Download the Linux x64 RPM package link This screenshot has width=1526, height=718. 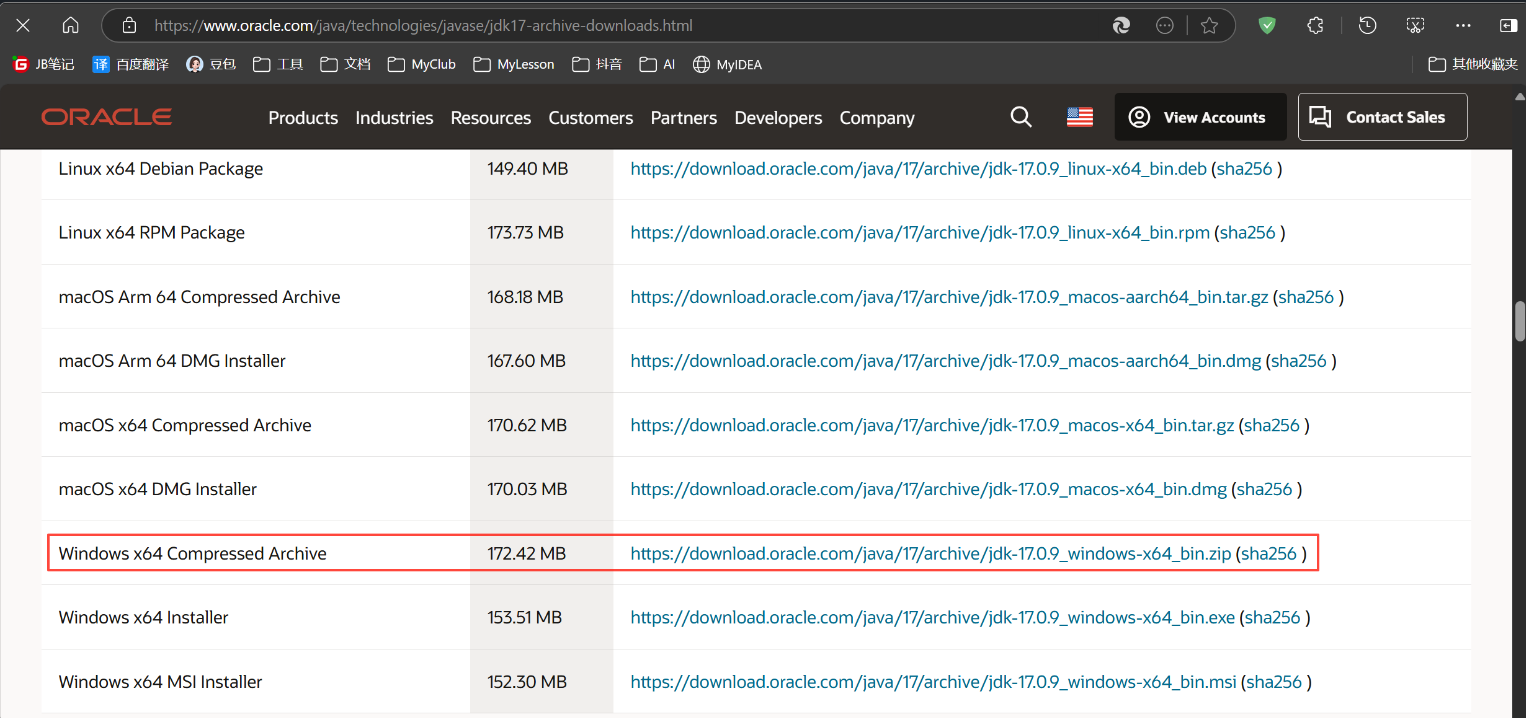[x=920, y=233]
